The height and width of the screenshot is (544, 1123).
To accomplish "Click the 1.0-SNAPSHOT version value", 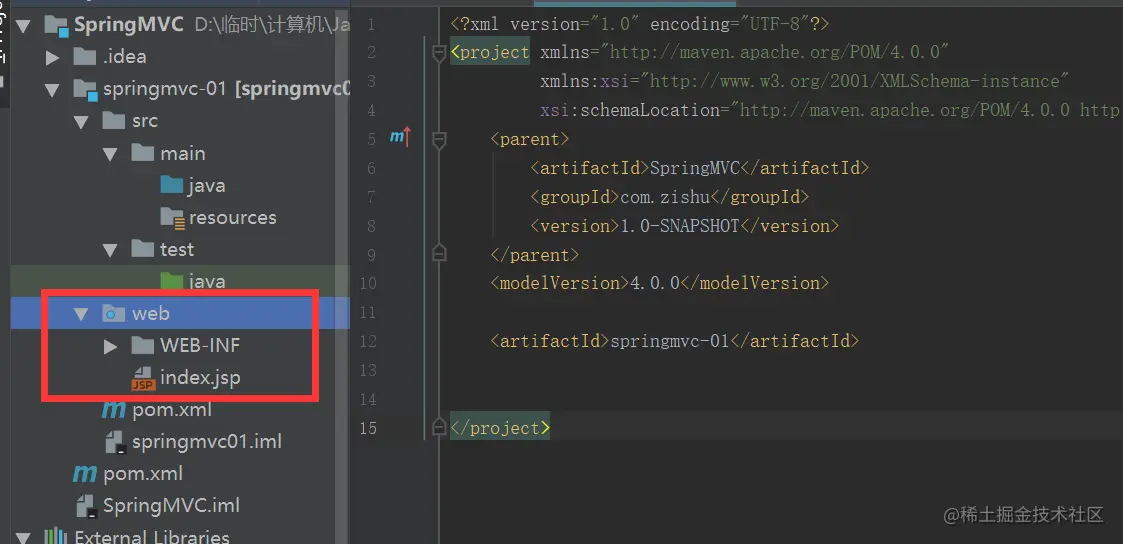I will pos(679,226).
